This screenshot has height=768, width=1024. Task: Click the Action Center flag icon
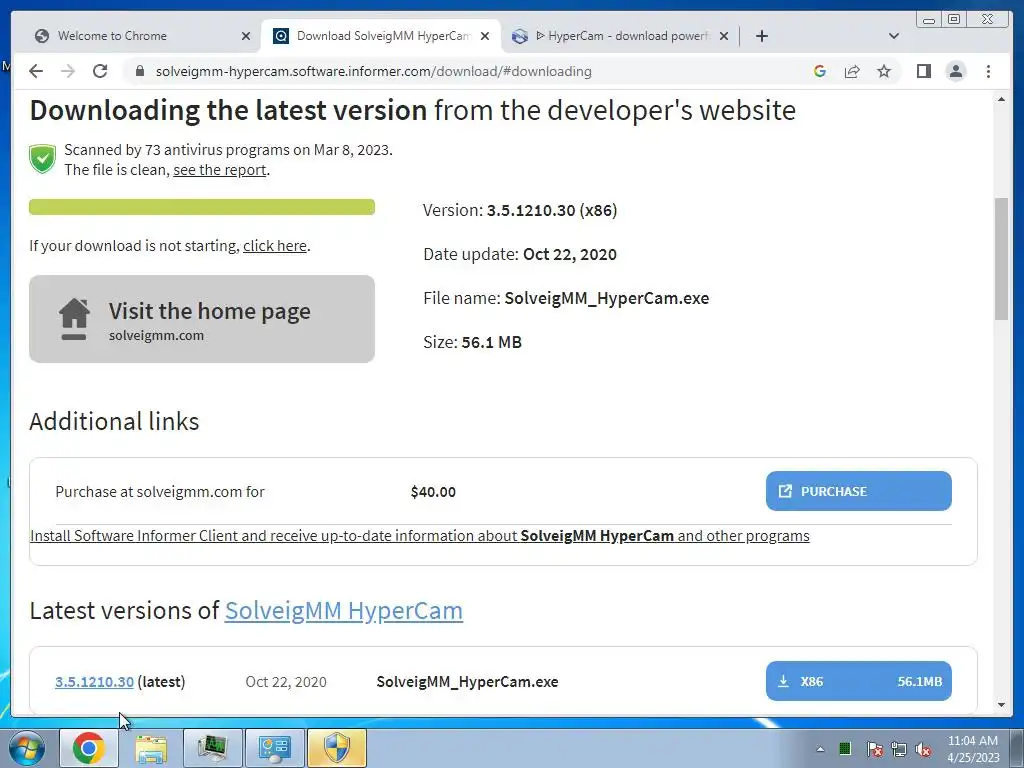(x=874, y=749)
